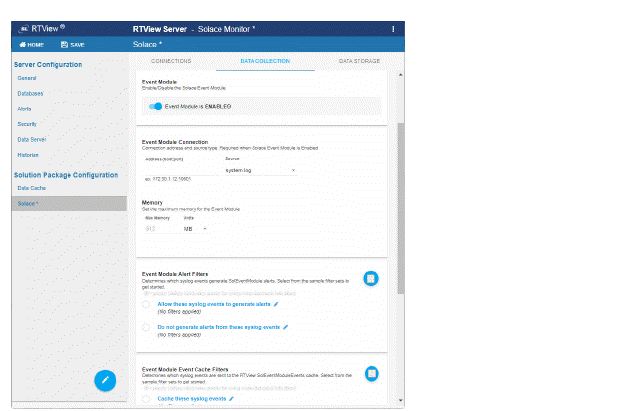Switch to the CONNECTIONS tab
626x411 pixels.
(177, 61)
